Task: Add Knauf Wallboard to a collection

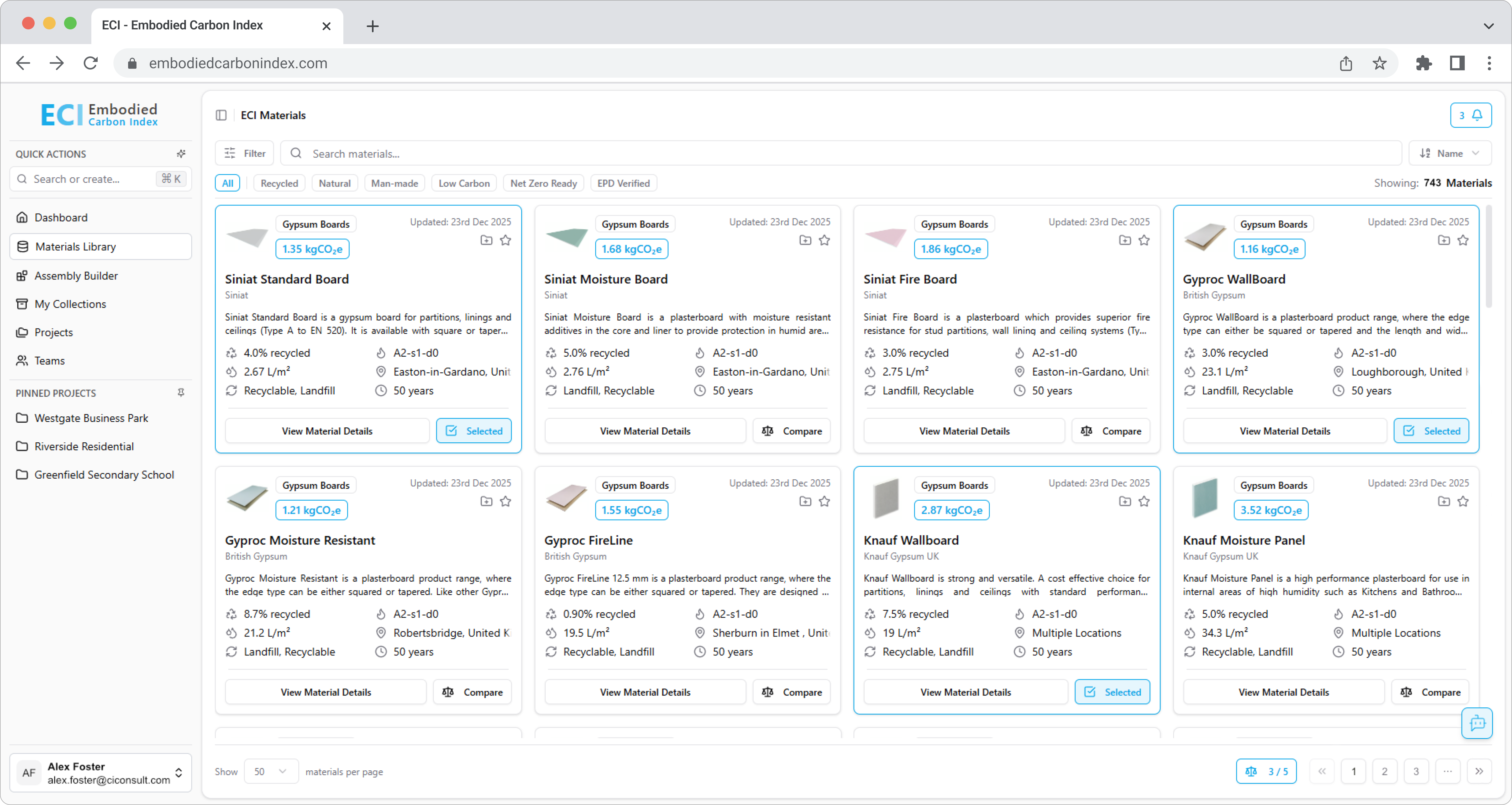Action: tap(1125, 501)
